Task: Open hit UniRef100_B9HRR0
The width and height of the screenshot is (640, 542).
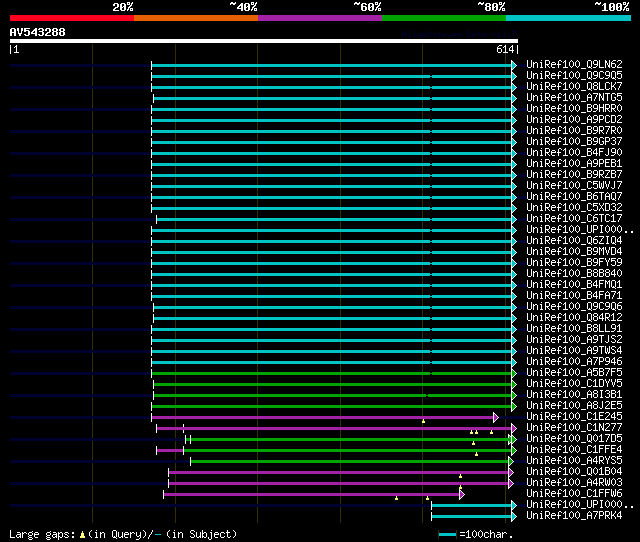Action: [574, 109]
